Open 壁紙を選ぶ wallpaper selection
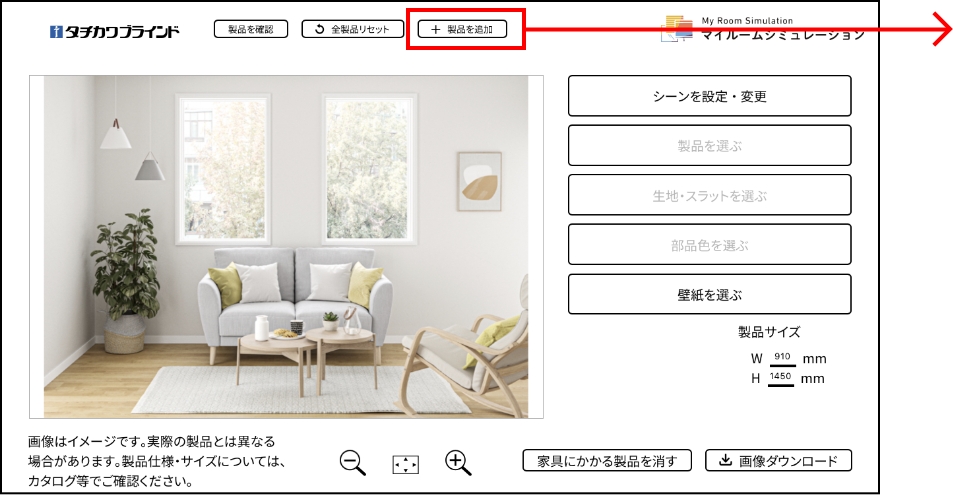953x495 pixels. [709, 294]
